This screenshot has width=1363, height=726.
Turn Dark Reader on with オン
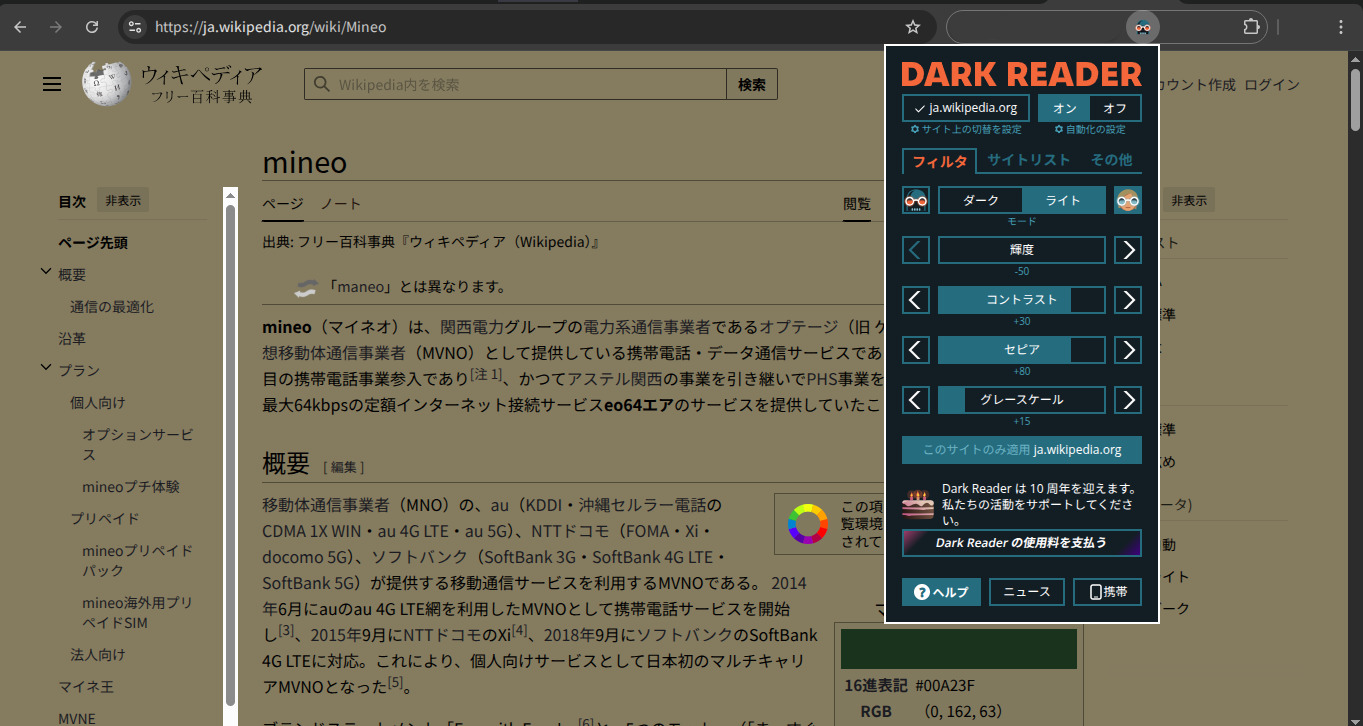click(x=1064, y=108)
